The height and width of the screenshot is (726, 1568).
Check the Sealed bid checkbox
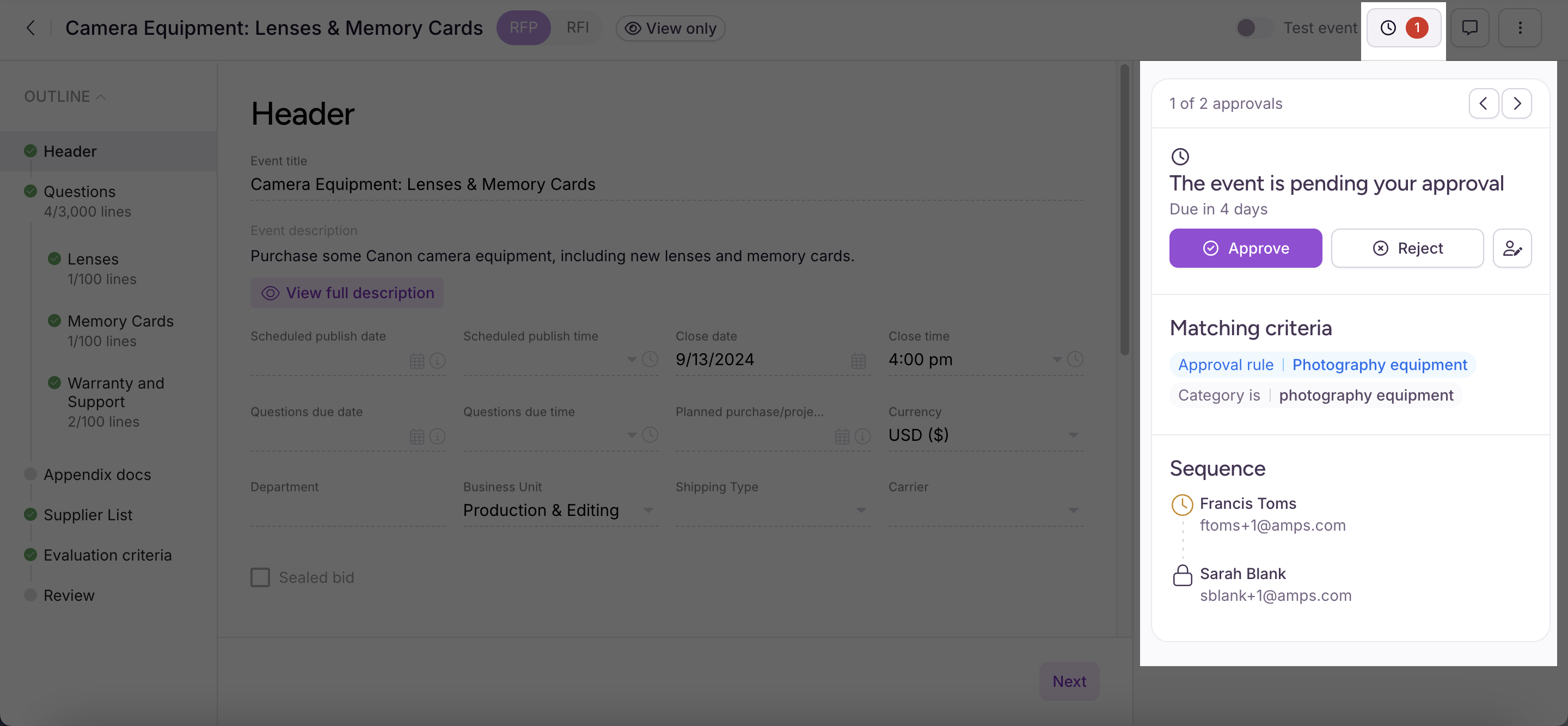pos(261,577)
